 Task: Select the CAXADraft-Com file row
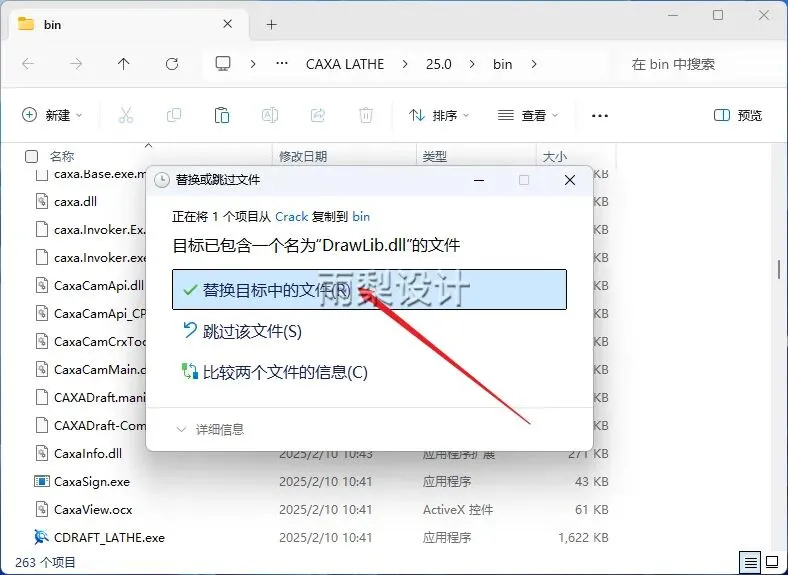(90, 426)
